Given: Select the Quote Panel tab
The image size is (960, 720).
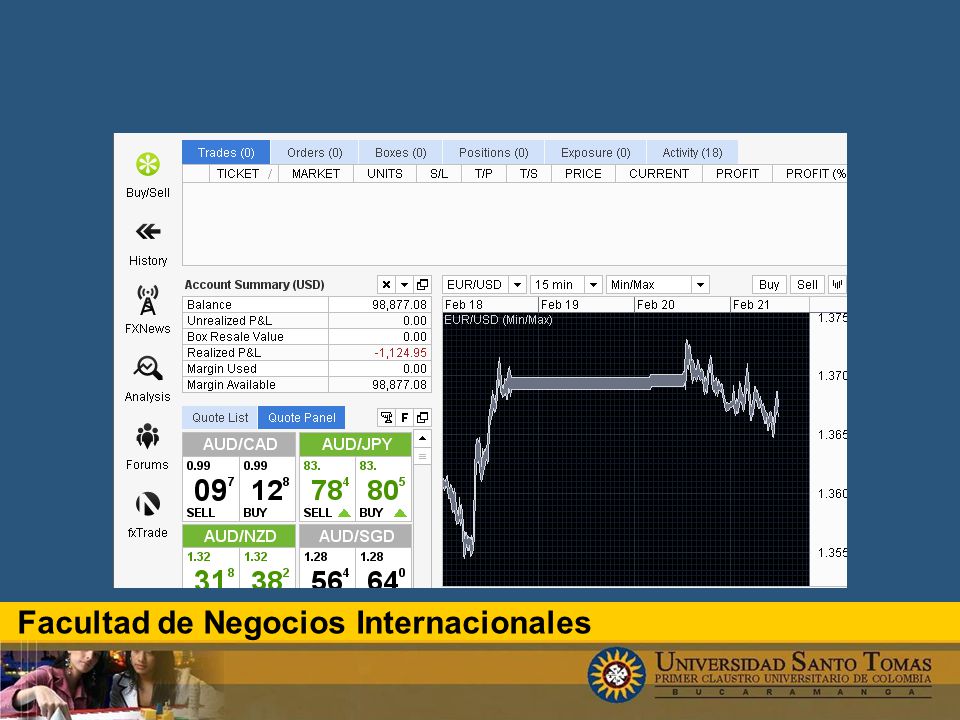Looking at the screenshot, I should 302,418.
